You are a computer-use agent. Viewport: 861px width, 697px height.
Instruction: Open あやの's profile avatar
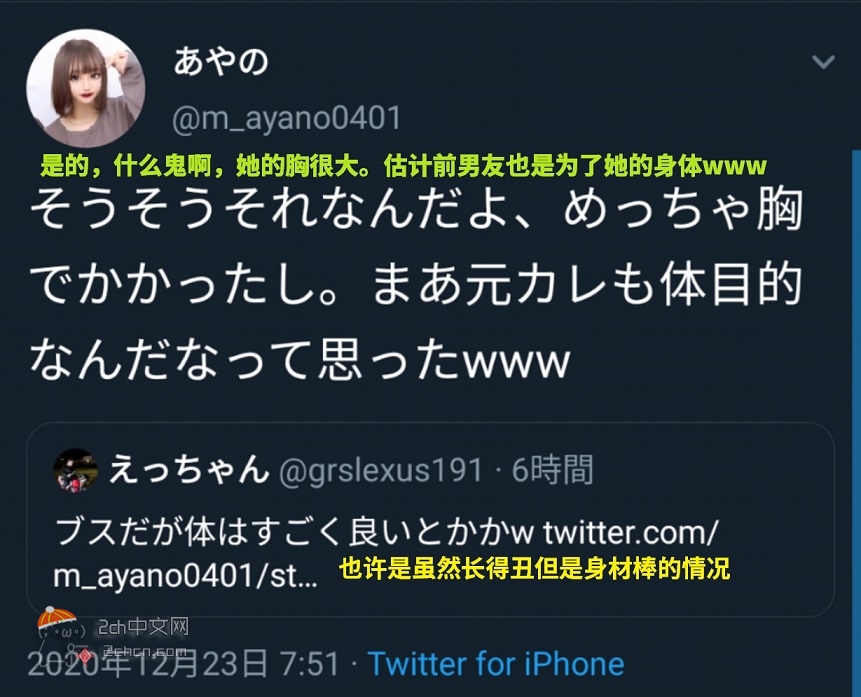coord(86,88)
